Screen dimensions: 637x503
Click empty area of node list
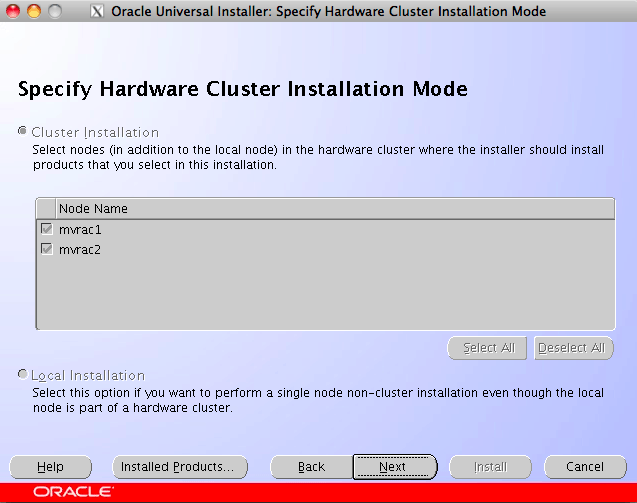coord(325,295)
